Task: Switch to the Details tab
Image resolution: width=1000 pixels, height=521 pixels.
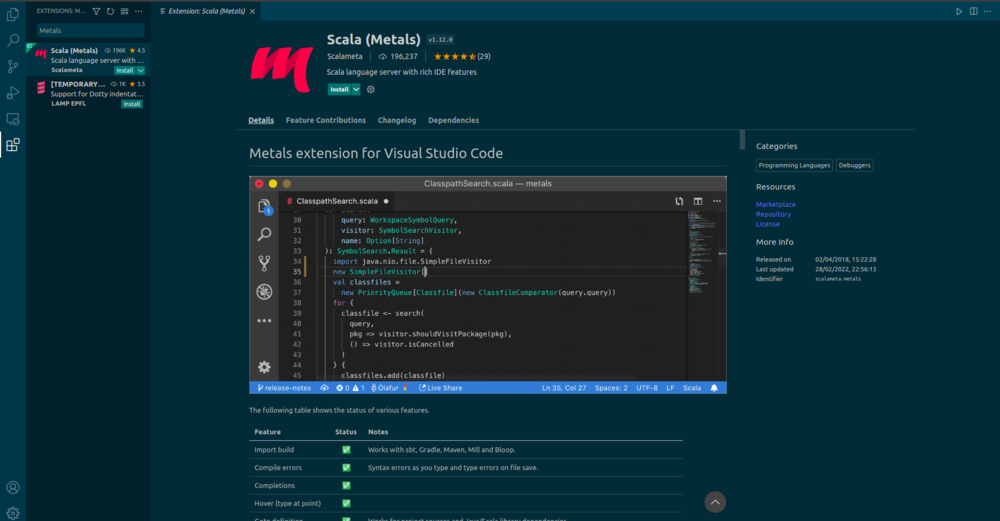Action: click(261, 120)
